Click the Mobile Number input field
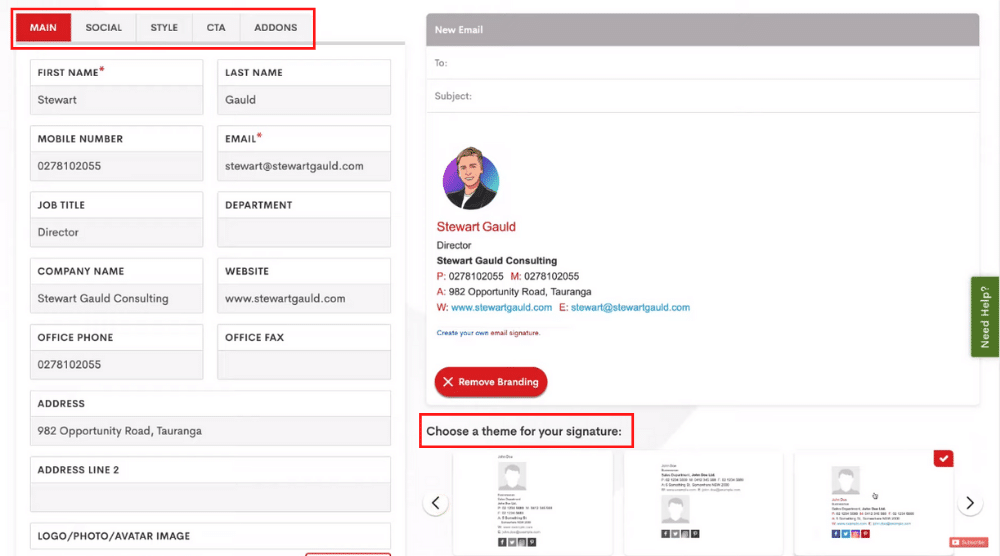 (117, 166)
